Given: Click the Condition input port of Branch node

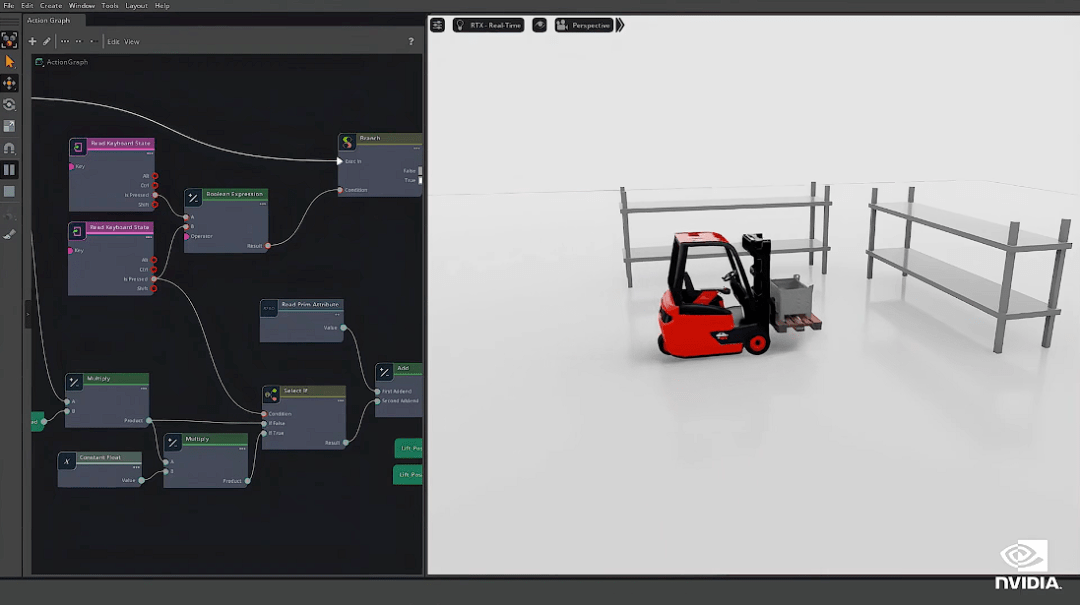Looking at the screenshot, I should tap(340, 190).
